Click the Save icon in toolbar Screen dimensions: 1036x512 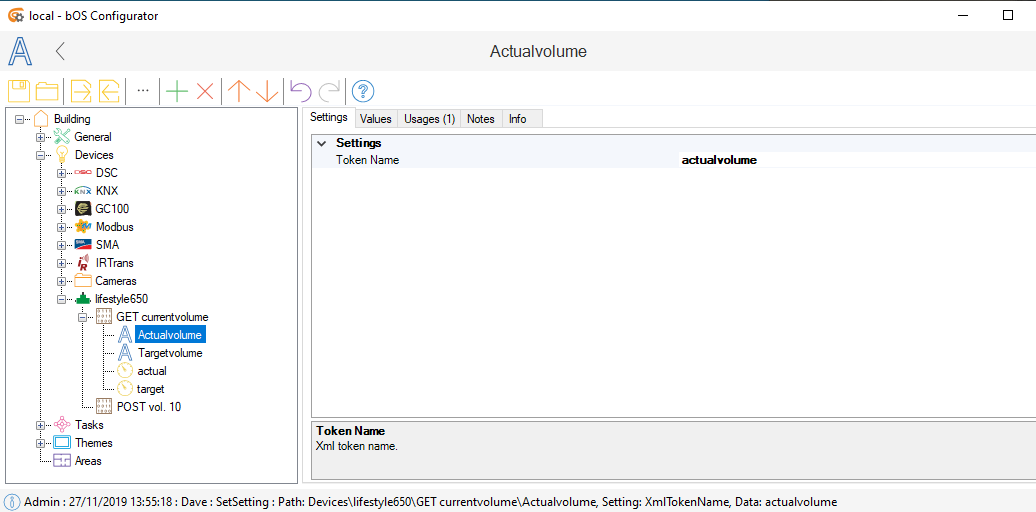click(x=19, y=91)
